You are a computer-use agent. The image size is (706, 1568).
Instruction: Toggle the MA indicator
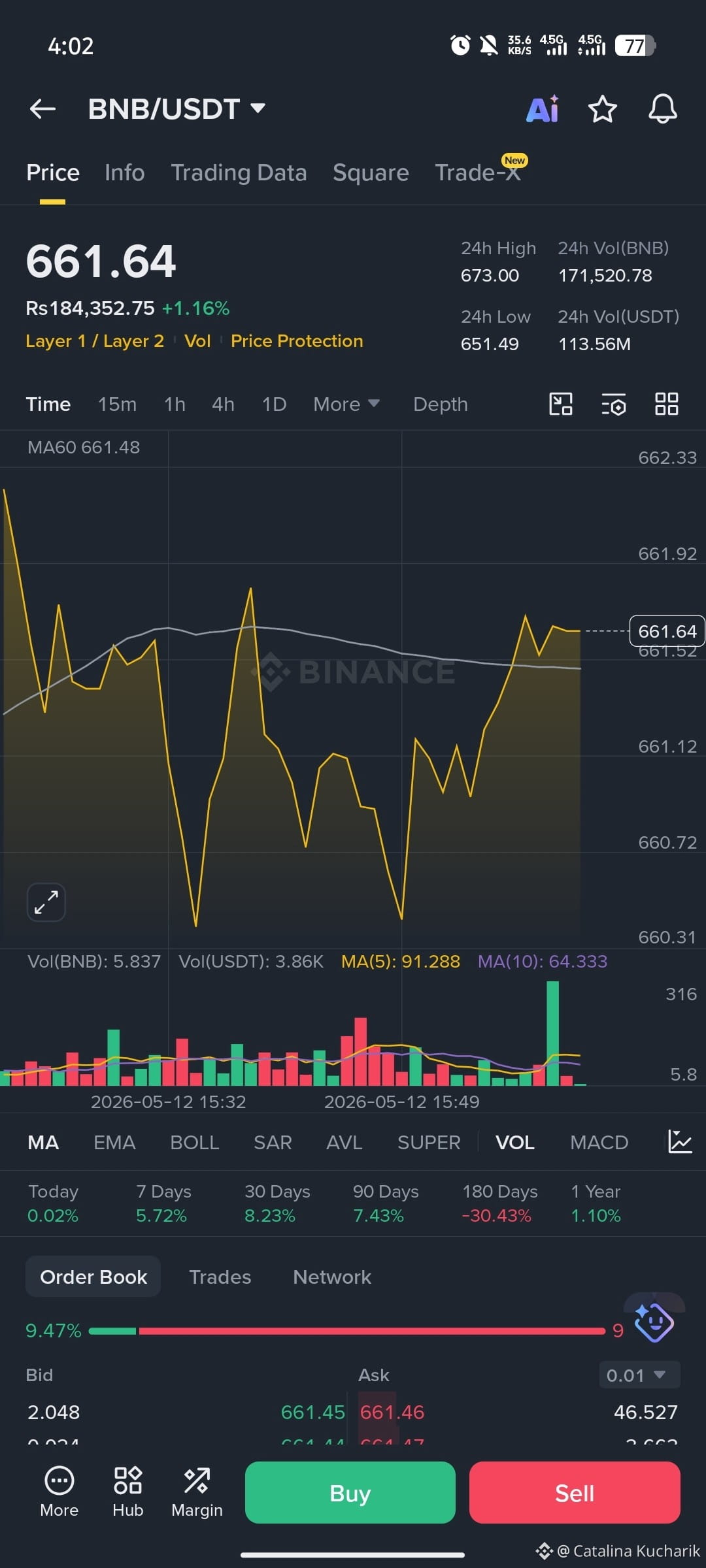pyautogui.click(x=43, y=1142)
